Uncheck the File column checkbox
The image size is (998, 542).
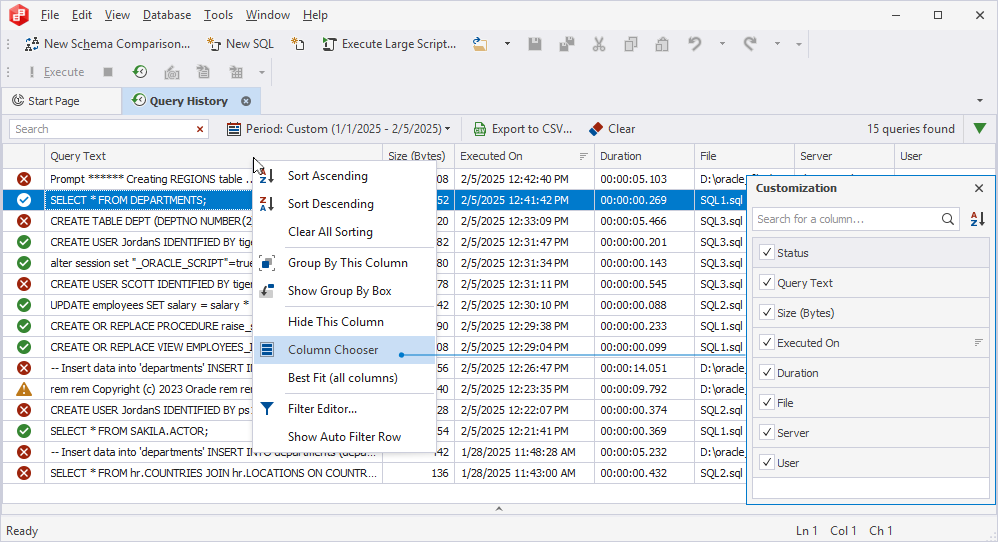(x=767, y=402)
